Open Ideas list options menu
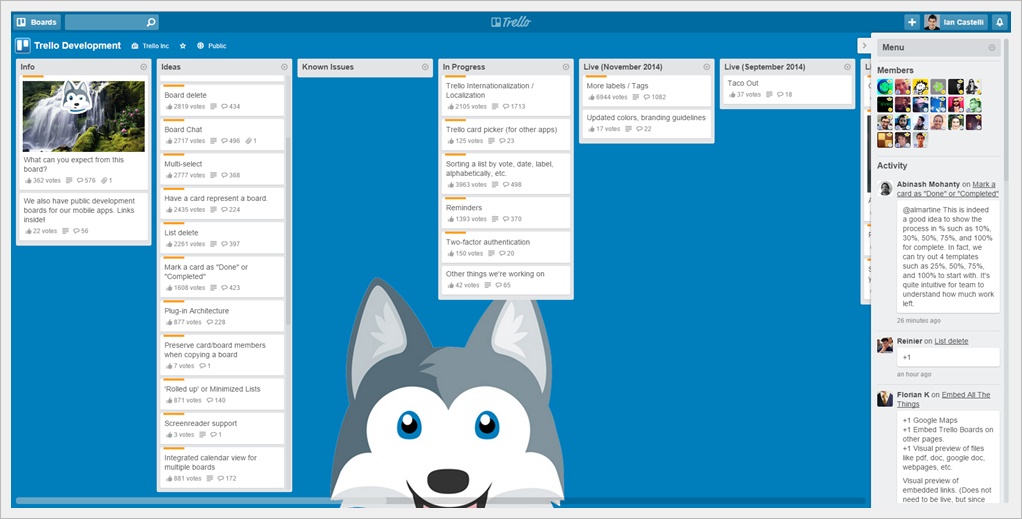This screenshot has height=519, width=1022. point(284,67)
